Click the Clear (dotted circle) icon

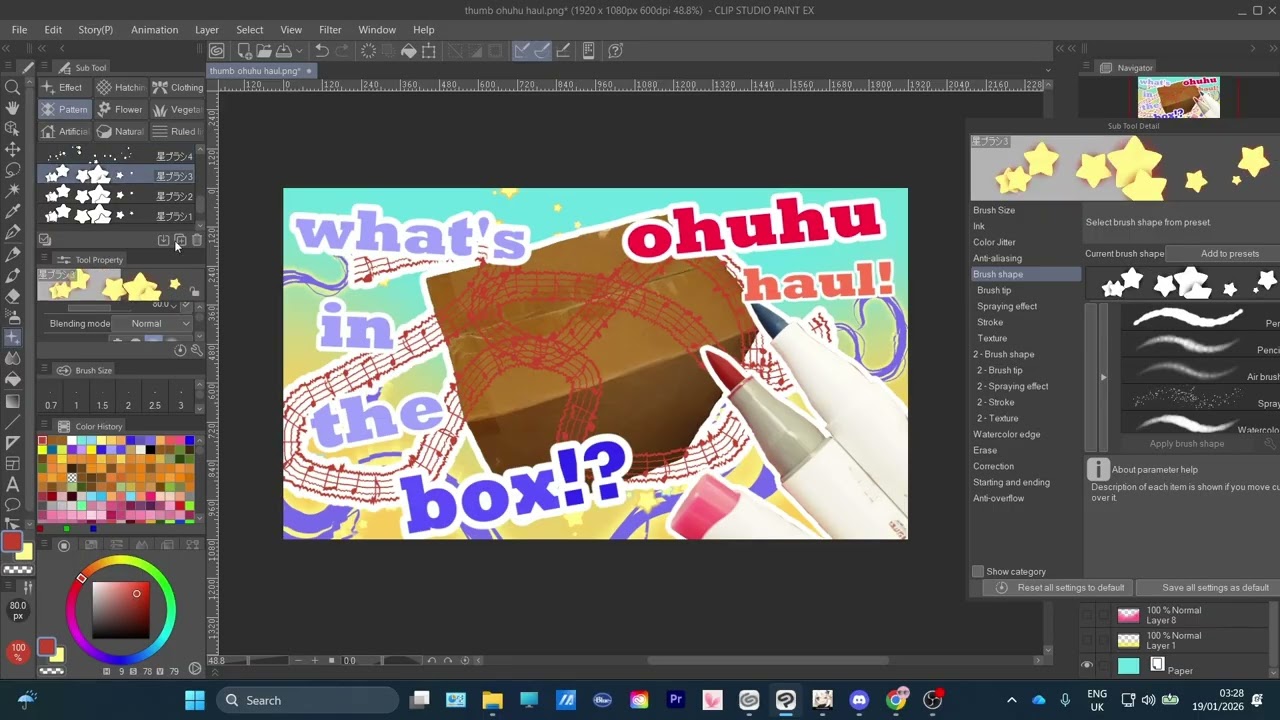tap(368, 51)
